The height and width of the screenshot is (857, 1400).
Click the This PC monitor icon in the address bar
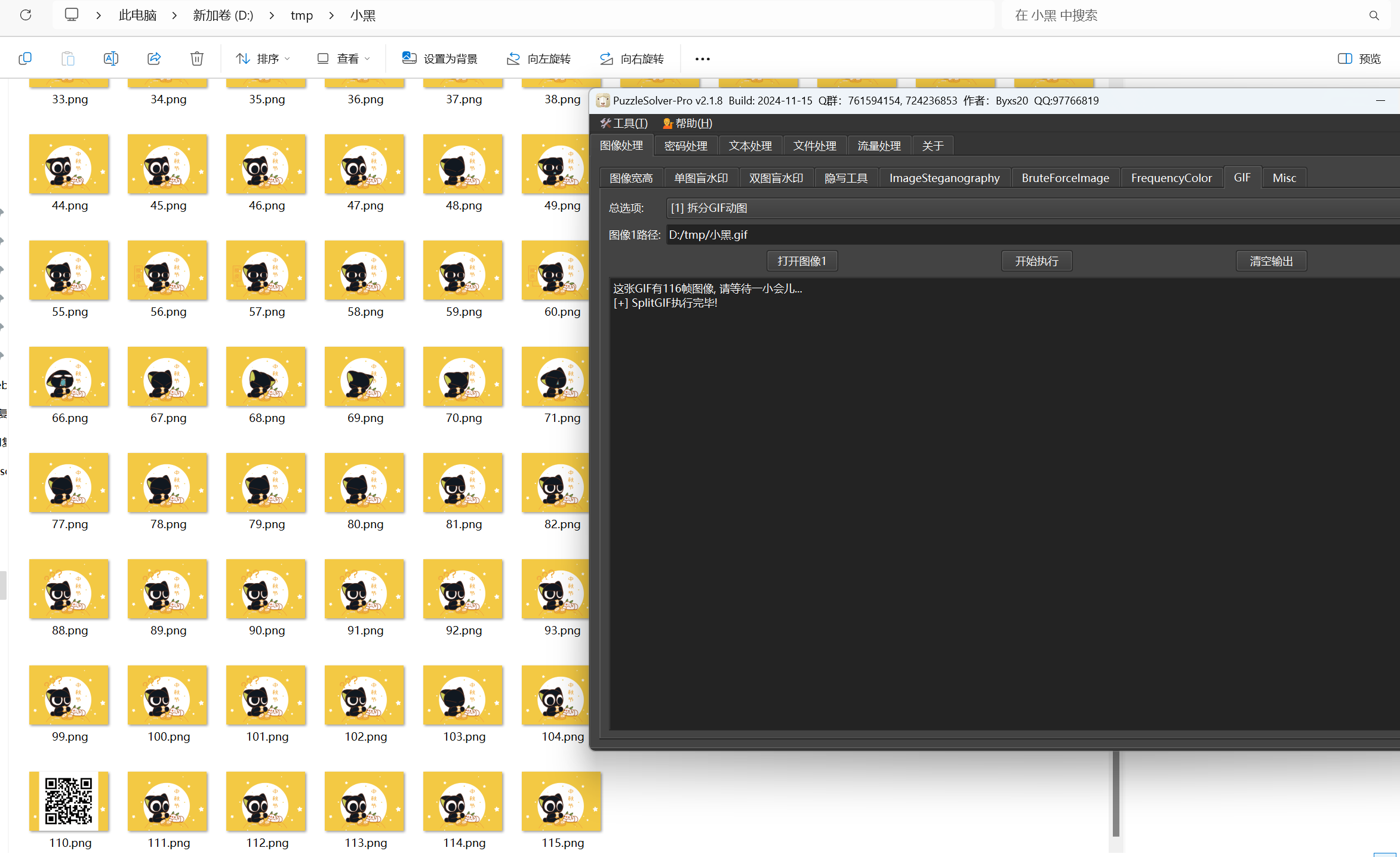pos(72,15)
